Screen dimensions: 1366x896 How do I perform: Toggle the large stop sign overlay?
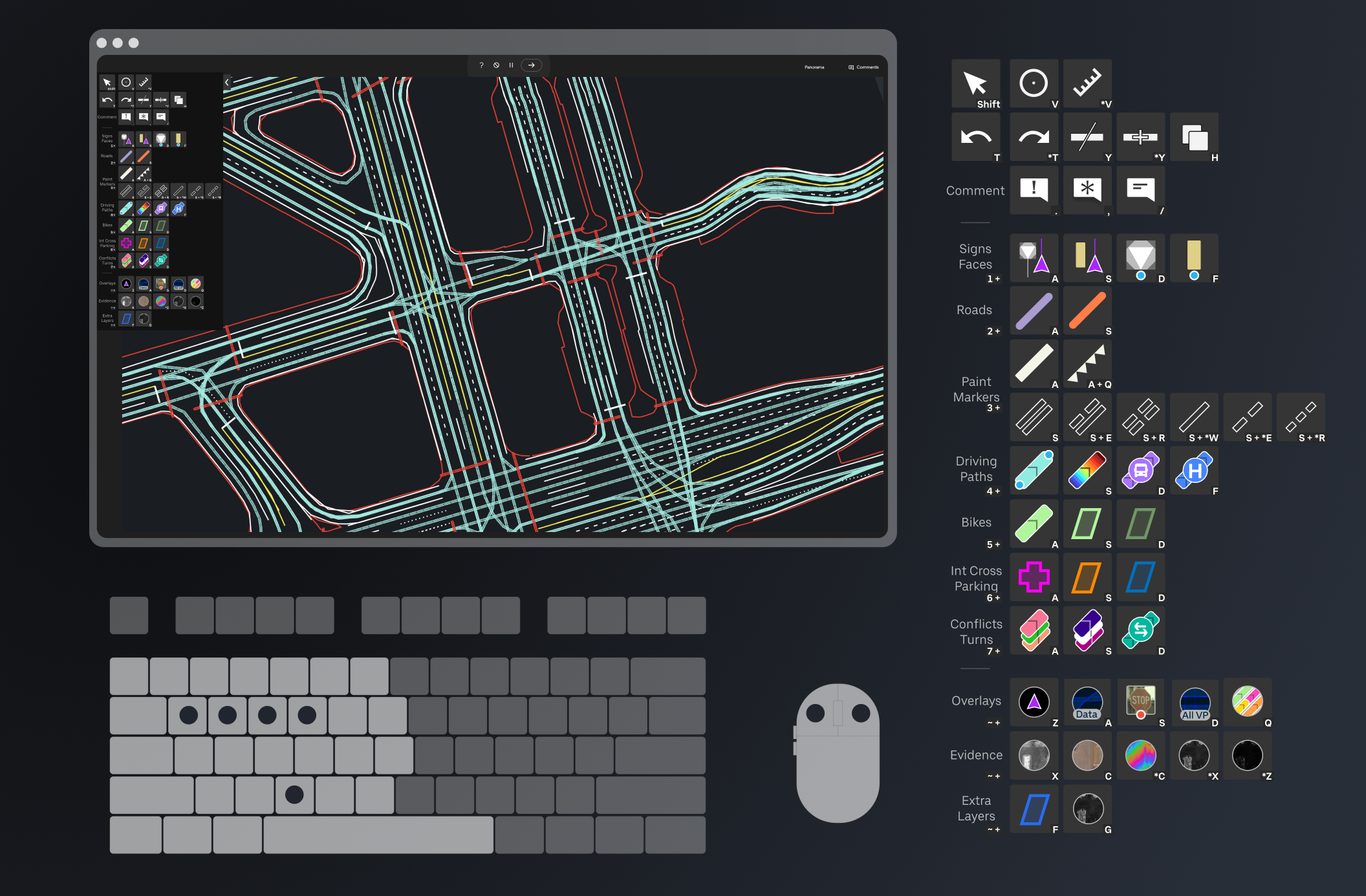(1140, 701)
